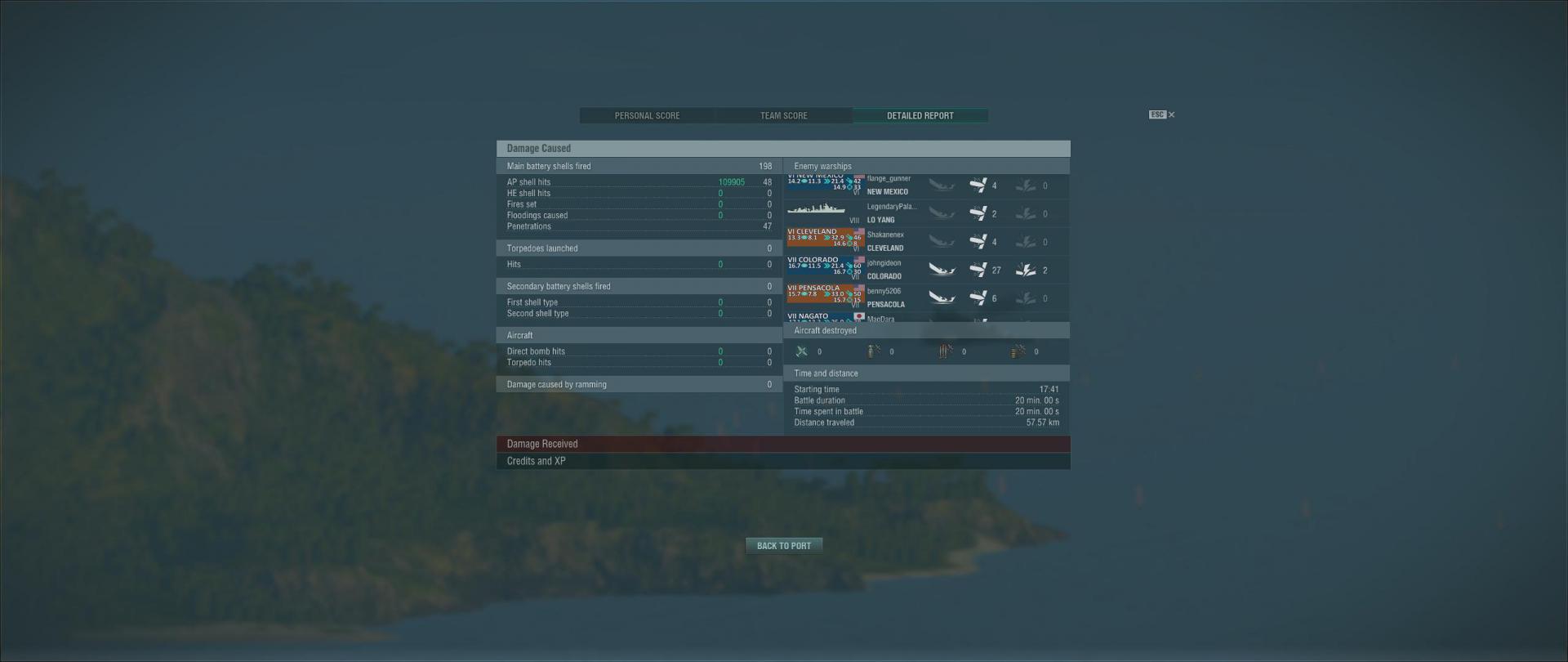This screenshot has width=1568, height=662.
Task: Click the green fighter plane aircraft destroyed icon
Action: 801,351
